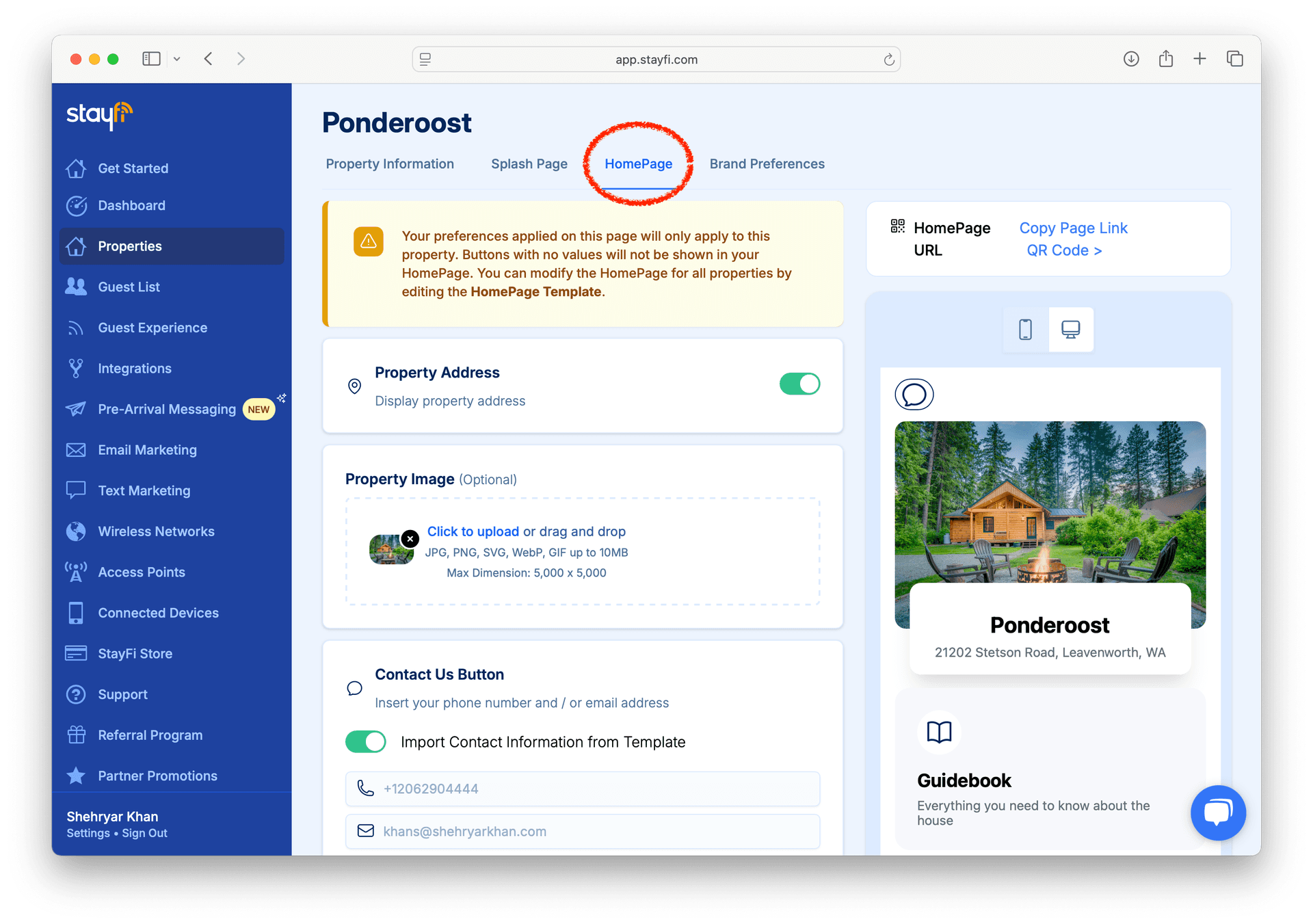Image resolution: width=1313 pixels, height=924 pixels.
Task: Open Safari downloads
Action: 1131,59
